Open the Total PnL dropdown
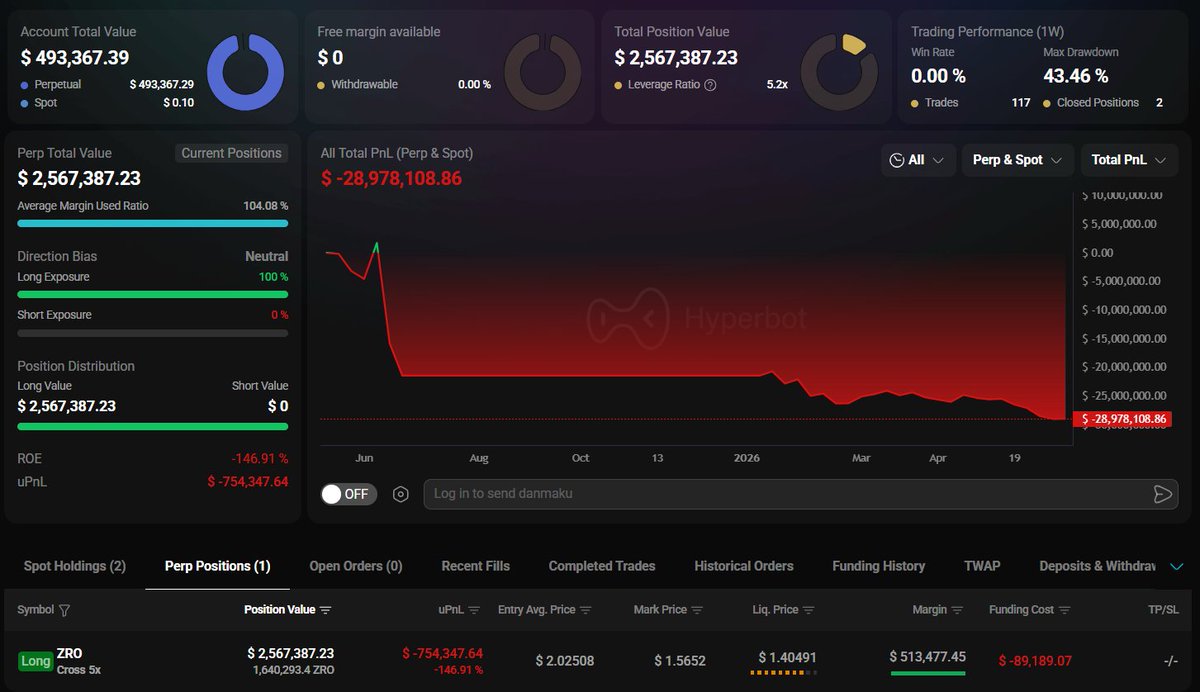The image size is (1200, 692). tap(1129, 160)
